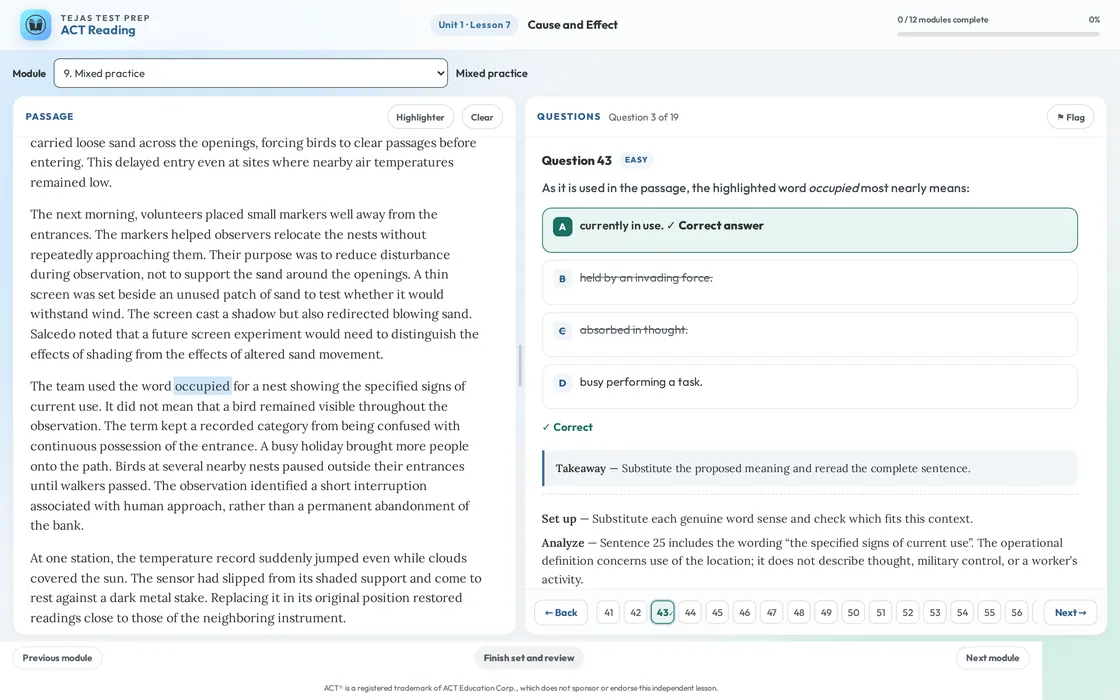
Task: Go to the Previous module
Action: (57, 658)
